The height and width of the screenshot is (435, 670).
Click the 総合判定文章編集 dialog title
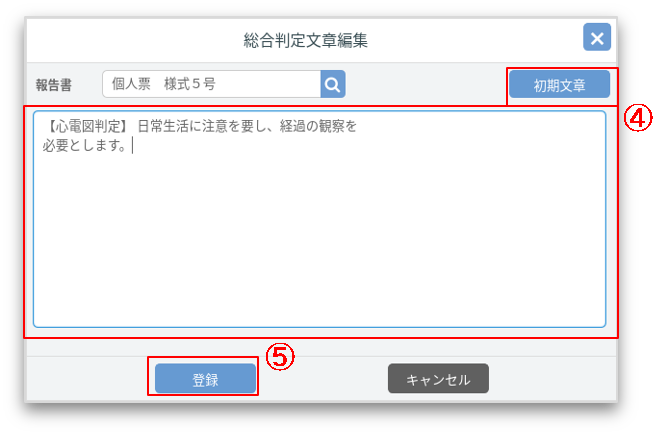[306, 41]
